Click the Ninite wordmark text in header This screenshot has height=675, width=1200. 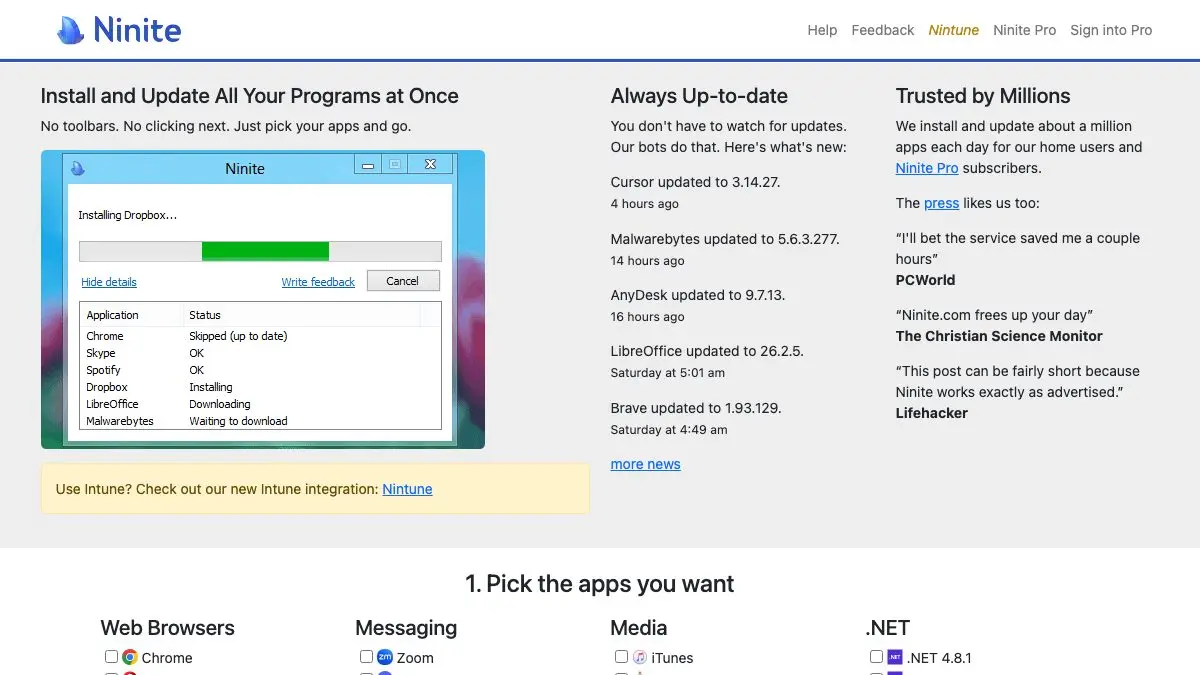click(137, 30)
